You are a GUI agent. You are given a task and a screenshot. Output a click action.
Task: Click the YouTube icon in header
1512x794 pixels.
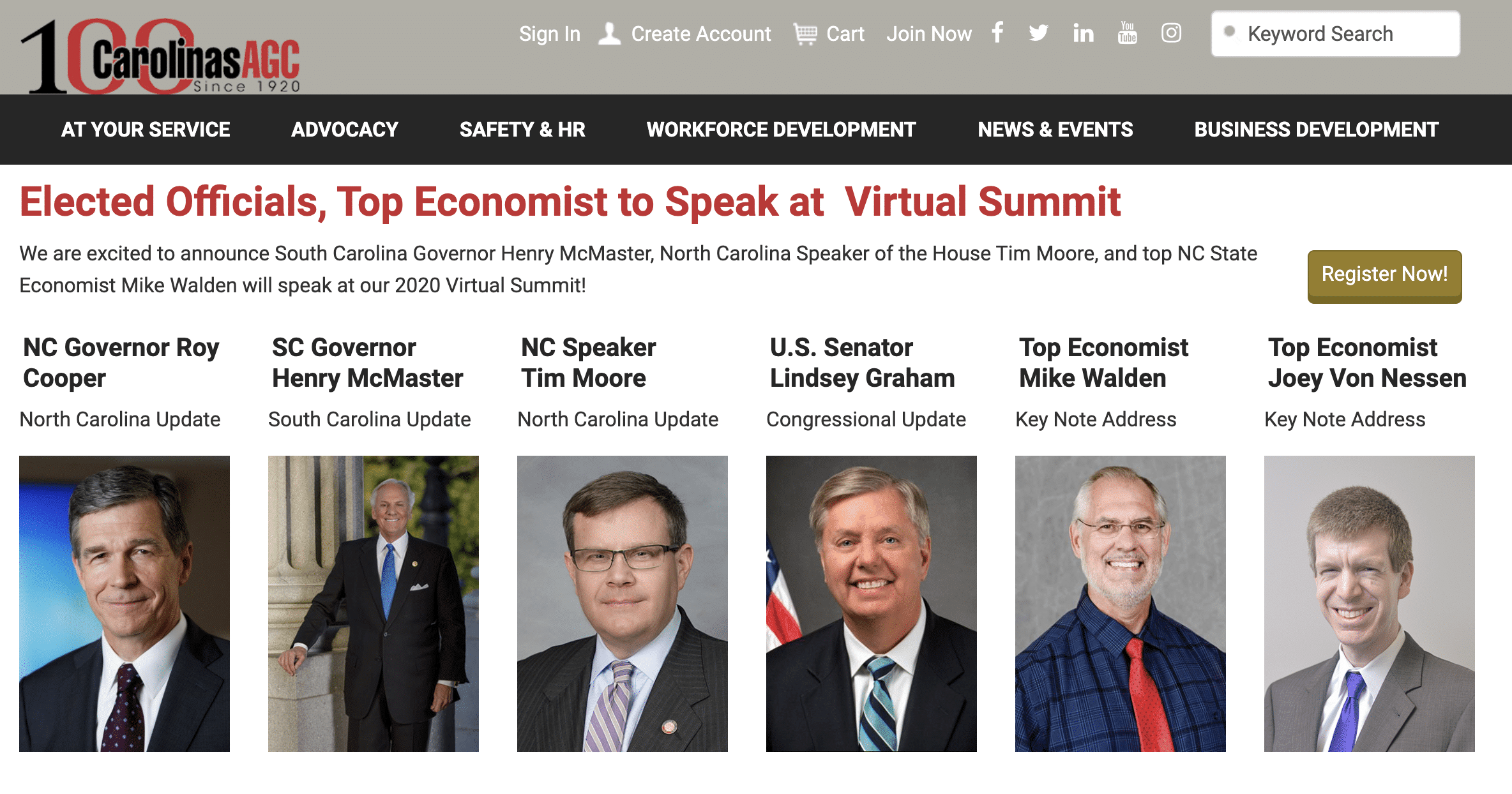[x=1128, y=33]
